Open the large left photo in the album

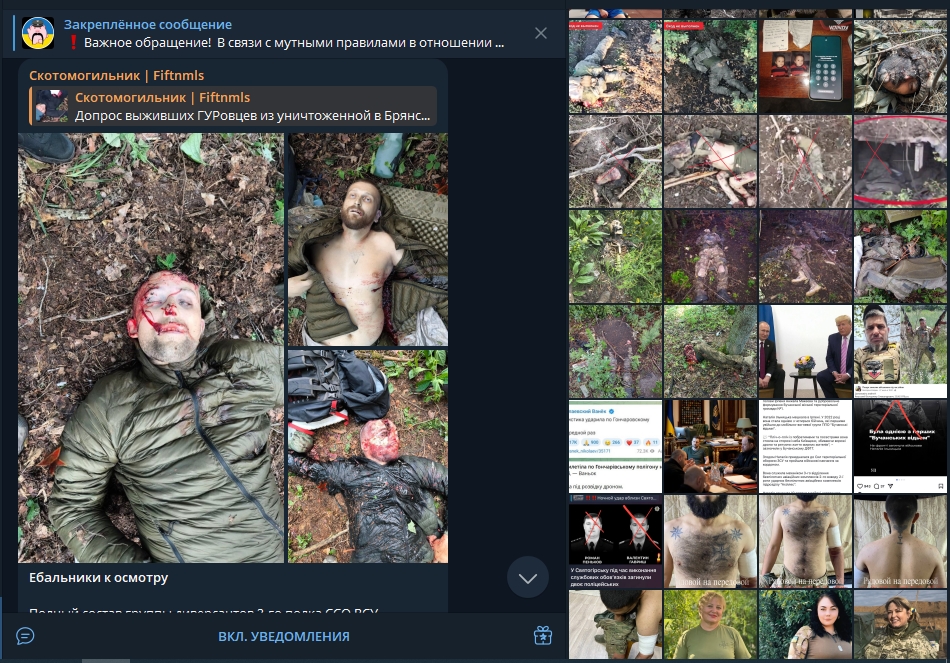pyautogui.click(x=151, y=348)
